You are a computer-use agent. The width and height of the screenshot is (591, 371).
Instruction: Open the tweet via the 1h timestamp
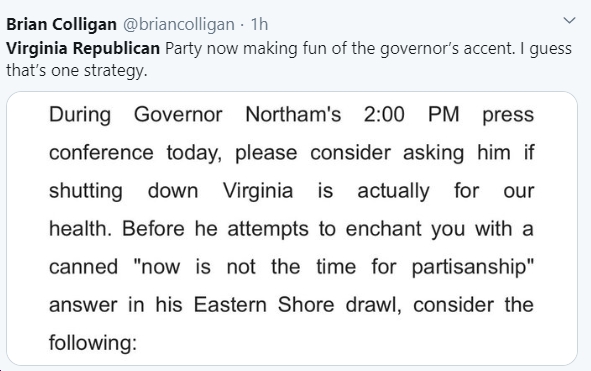[259, 25]
